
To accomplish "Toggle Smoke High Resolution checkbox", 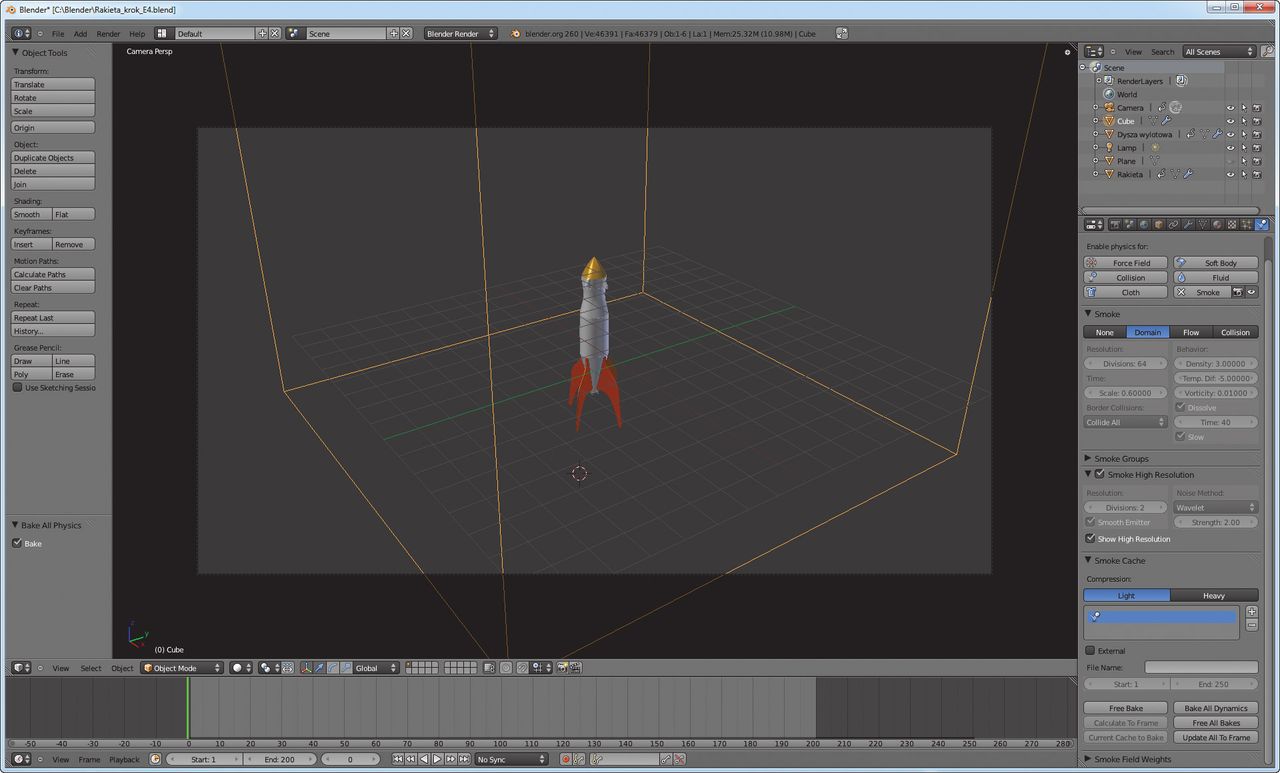I will (1100, 474).
